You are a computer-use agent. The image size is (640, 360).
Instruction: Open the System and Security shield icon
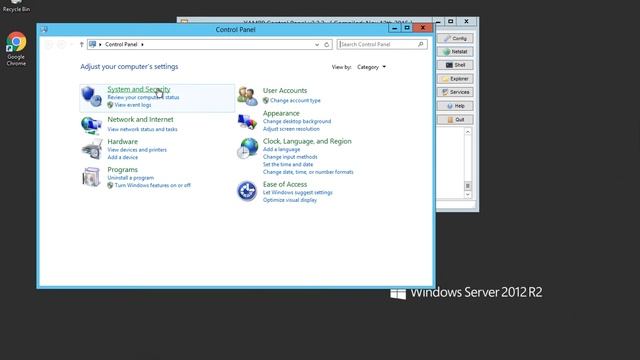coord(91,97)
